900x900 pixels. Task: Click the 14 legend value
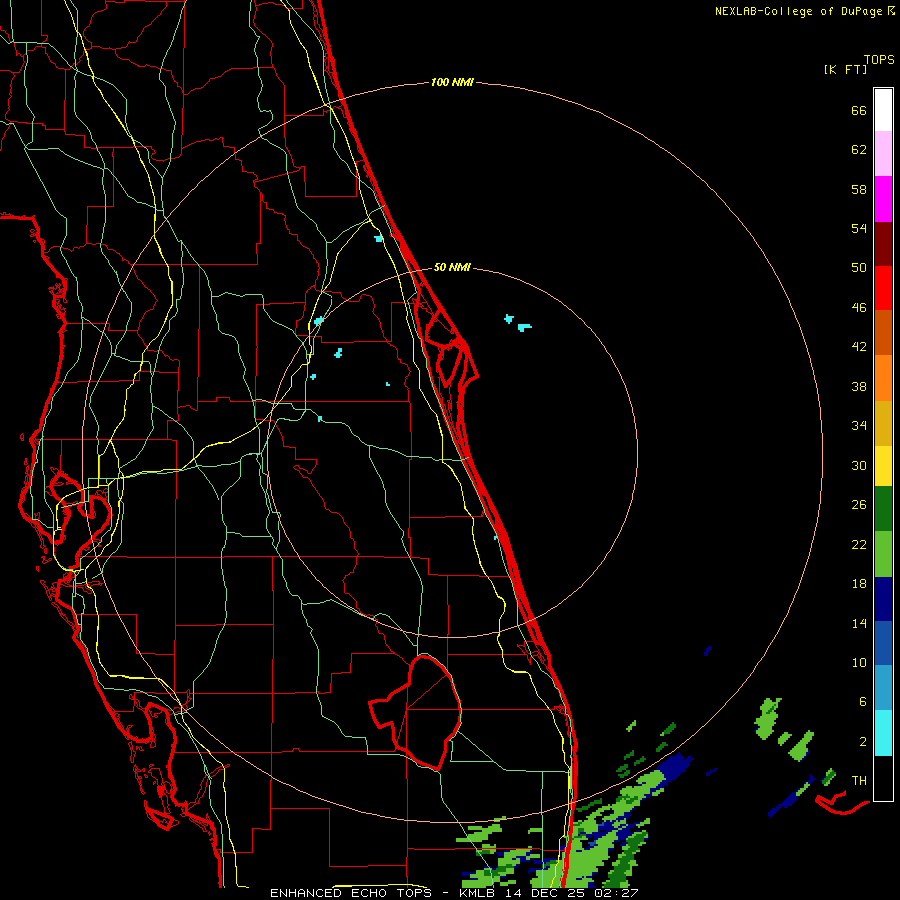[x=859, y=623]
